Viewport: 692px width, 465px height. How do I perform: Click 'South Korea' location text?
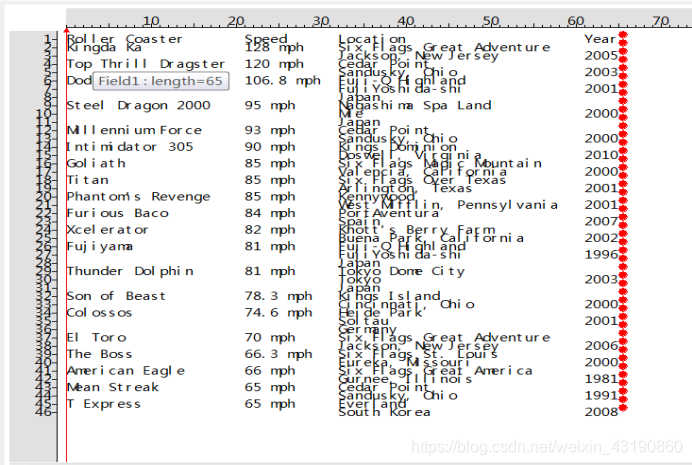(x=384, y=412)
